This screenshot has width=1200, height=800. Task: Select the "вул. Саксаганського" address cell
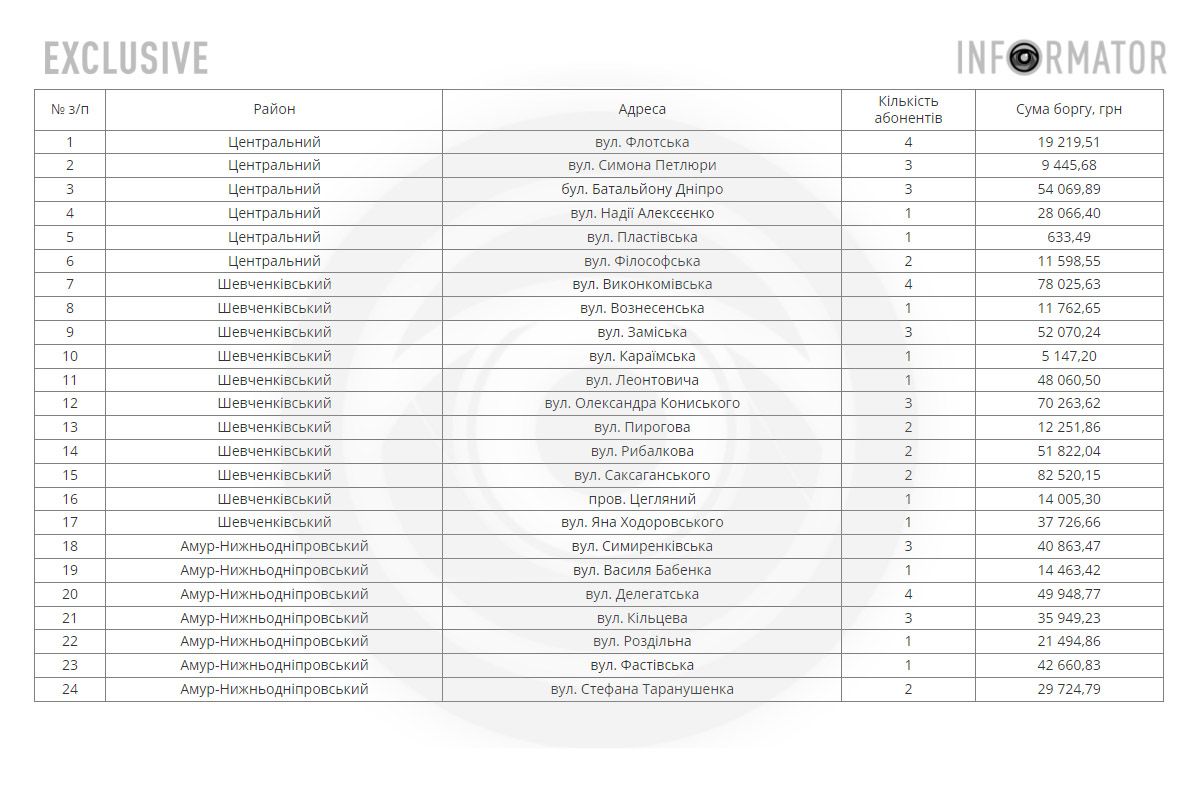pyautogui.click(x=642, y=475)
